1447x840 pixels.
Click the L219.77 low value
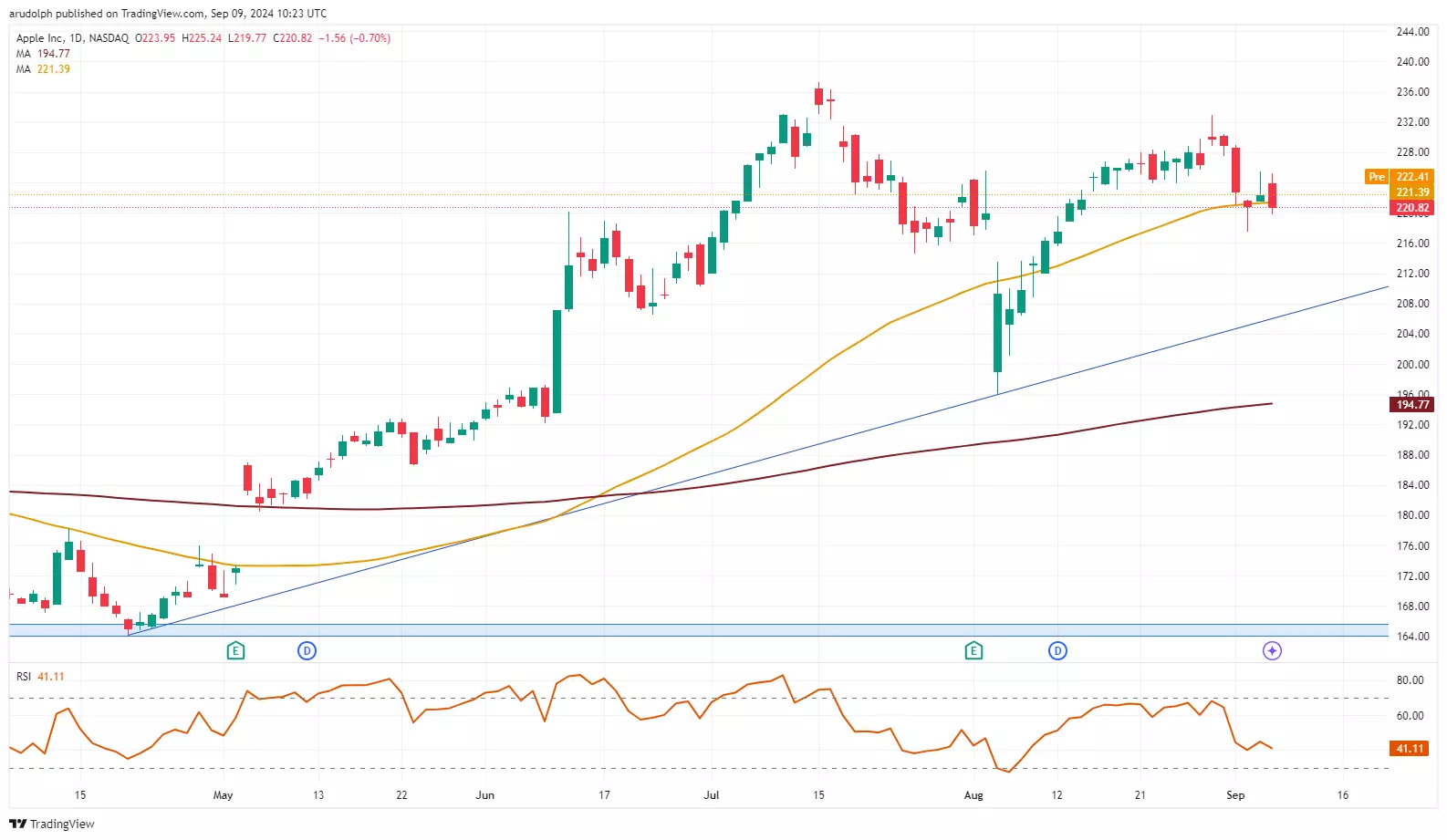click(247, 38)
